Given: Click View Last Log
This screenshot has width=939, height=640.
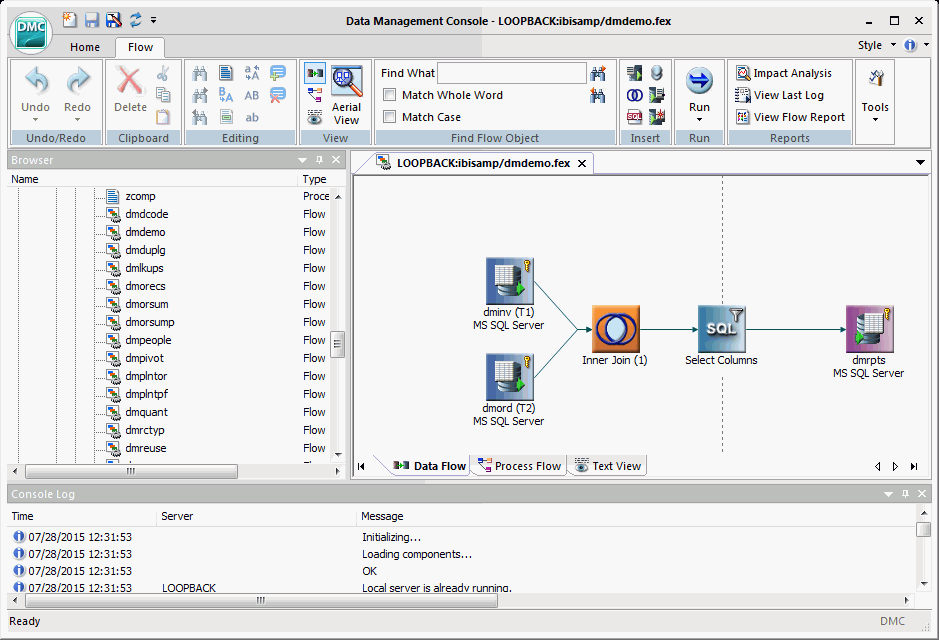Looking at the screenshot, I should click(780, 95).
